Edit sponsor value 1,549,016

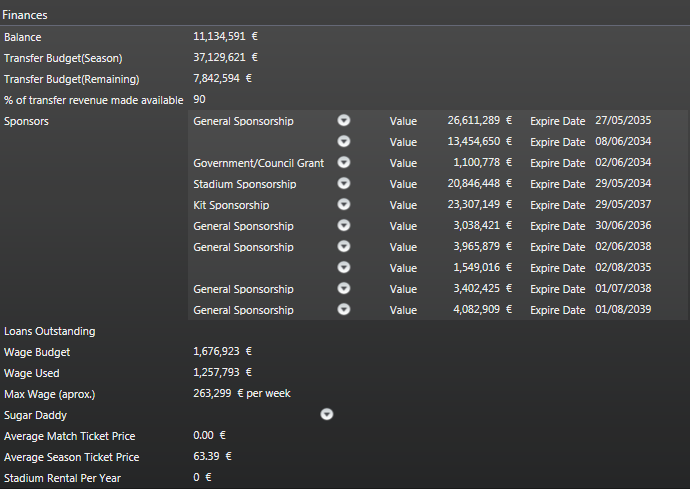[x=477, y=267]
